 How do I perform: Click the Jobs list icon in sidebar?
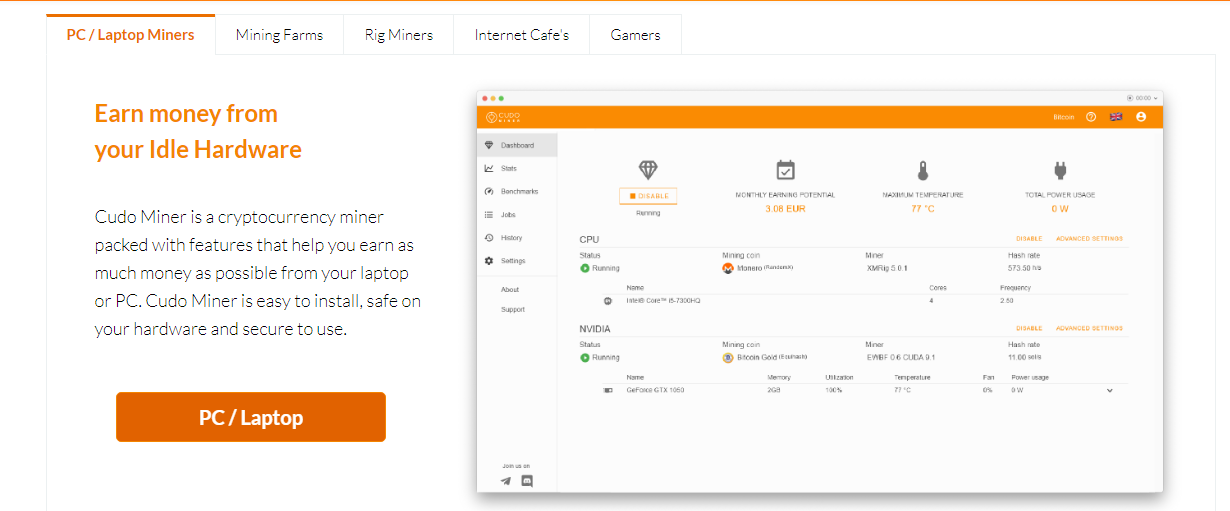[489, 214]
